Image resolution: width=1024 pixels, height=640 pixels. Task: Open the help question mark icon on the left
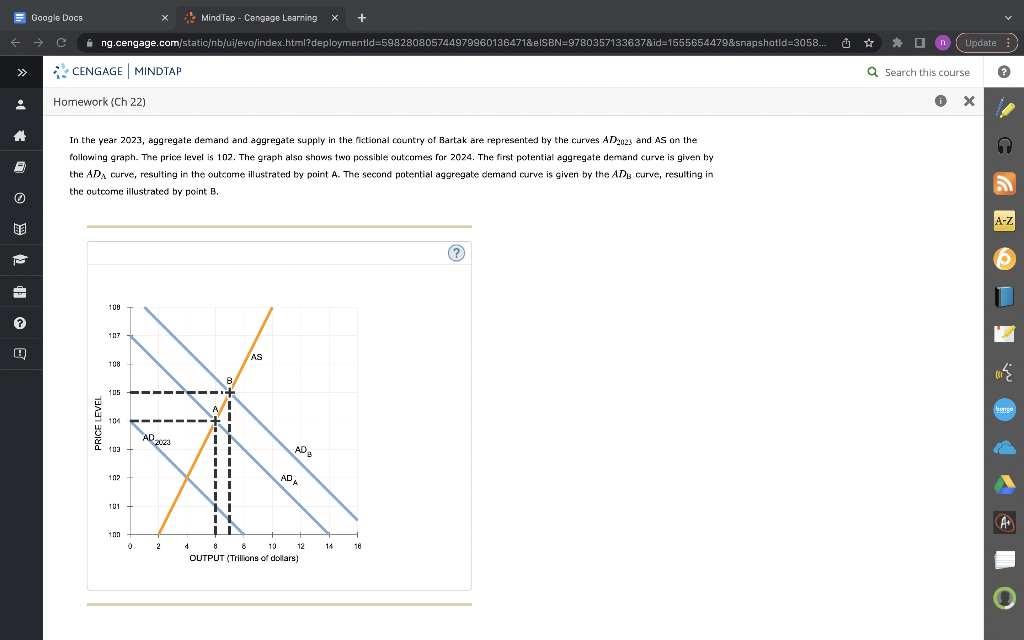point(21,322)
